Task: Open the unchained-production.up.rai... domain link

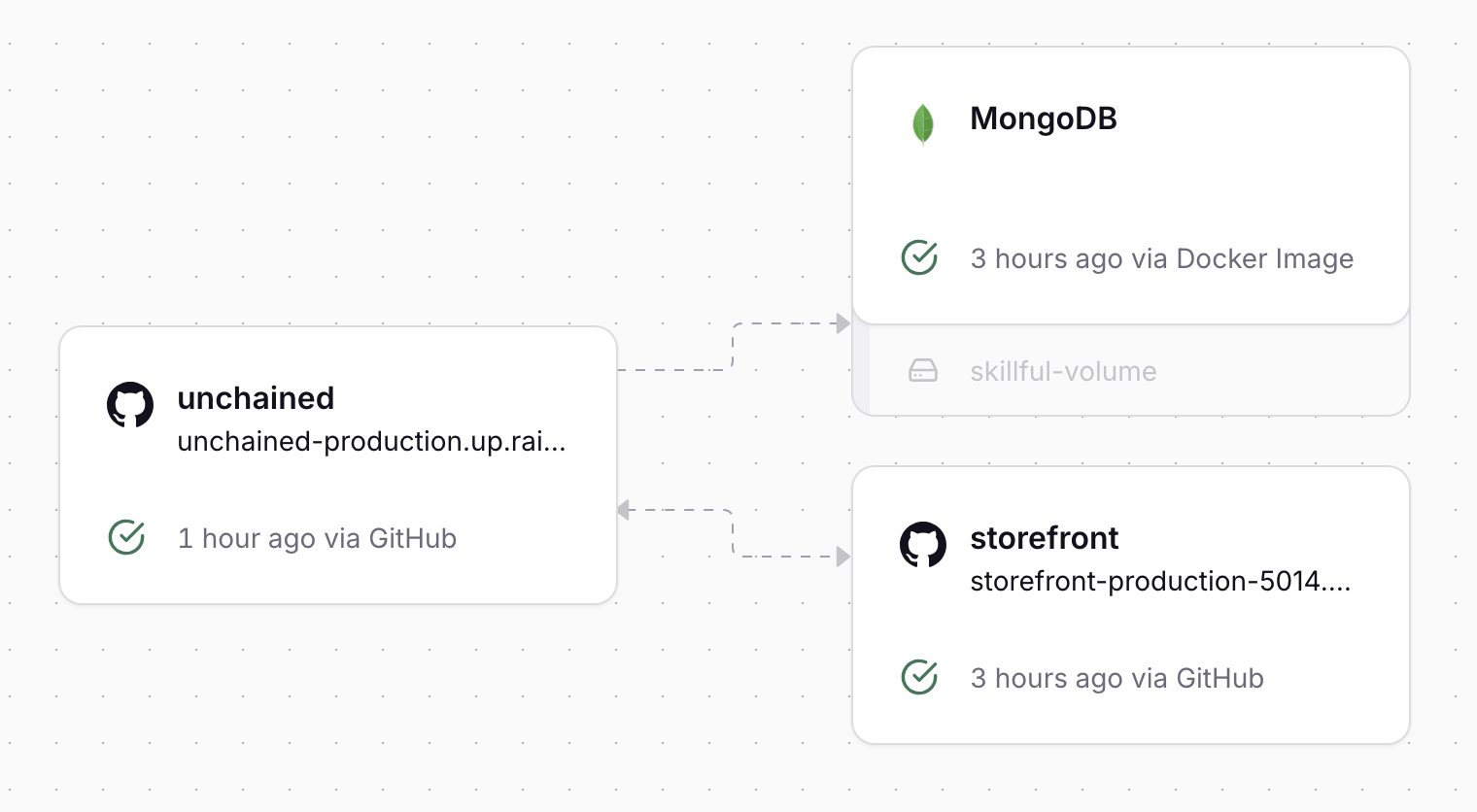Action: coord(371,441)
